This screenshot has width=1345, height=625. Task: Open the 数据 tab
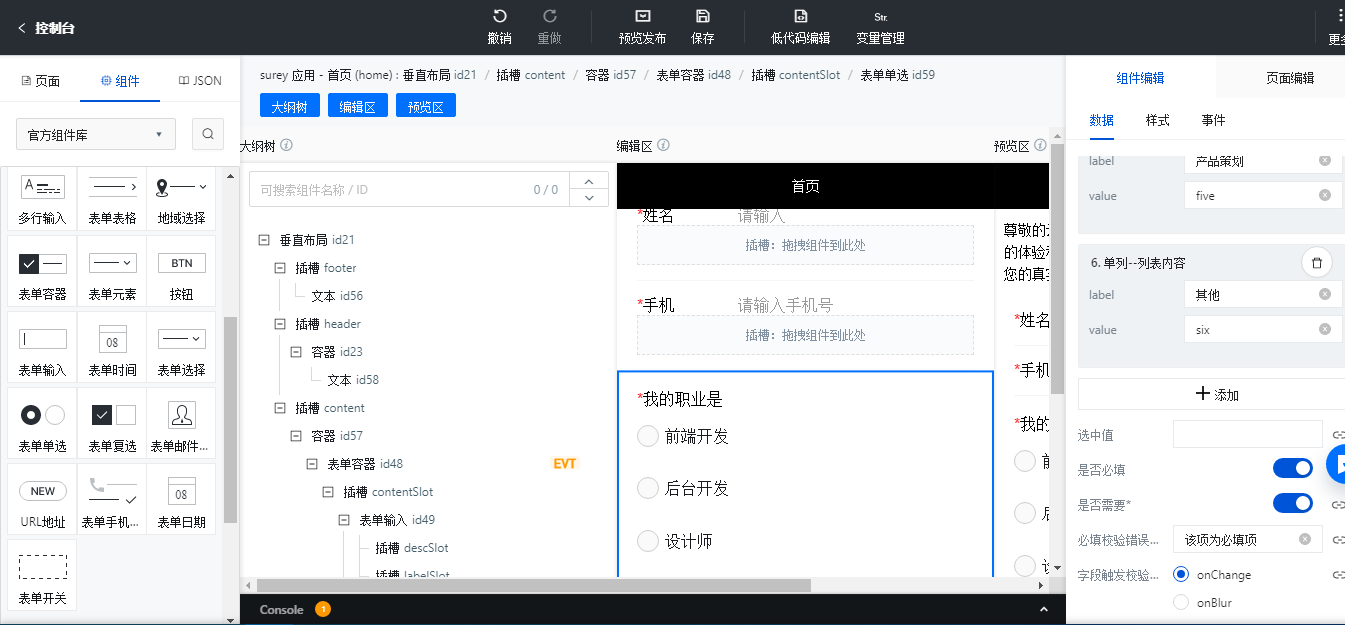point(1101,120)
